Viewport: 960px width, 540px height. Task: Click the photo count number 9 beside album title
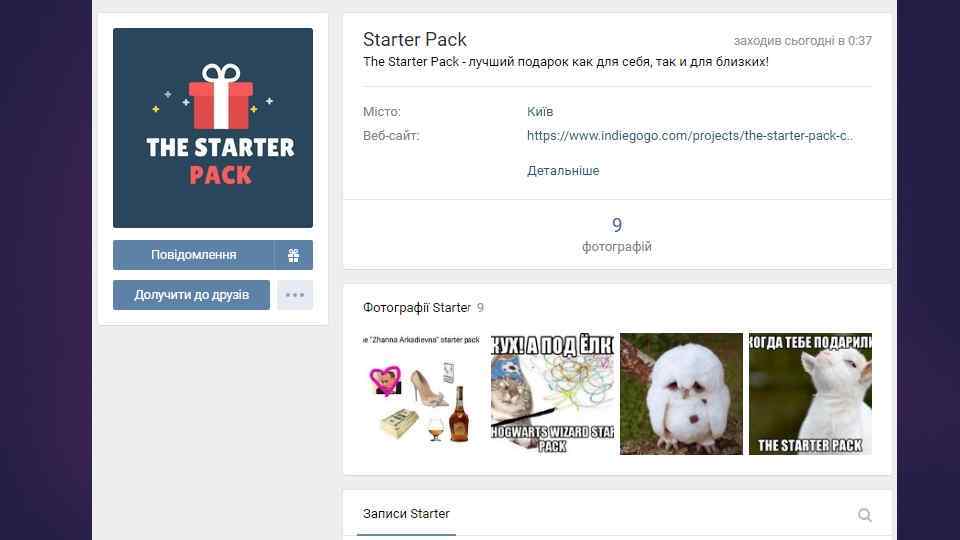coord(480,308)
